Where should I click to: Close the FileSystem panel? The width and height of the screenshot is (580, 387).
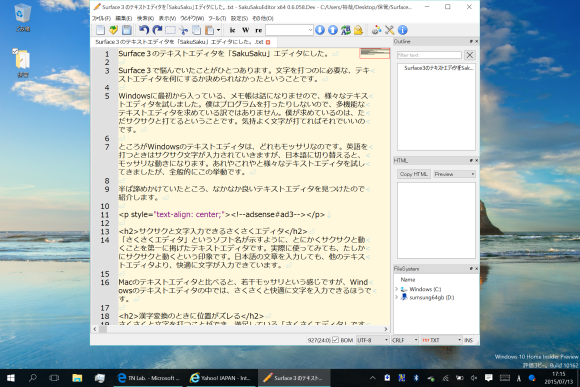click(476, 269)
